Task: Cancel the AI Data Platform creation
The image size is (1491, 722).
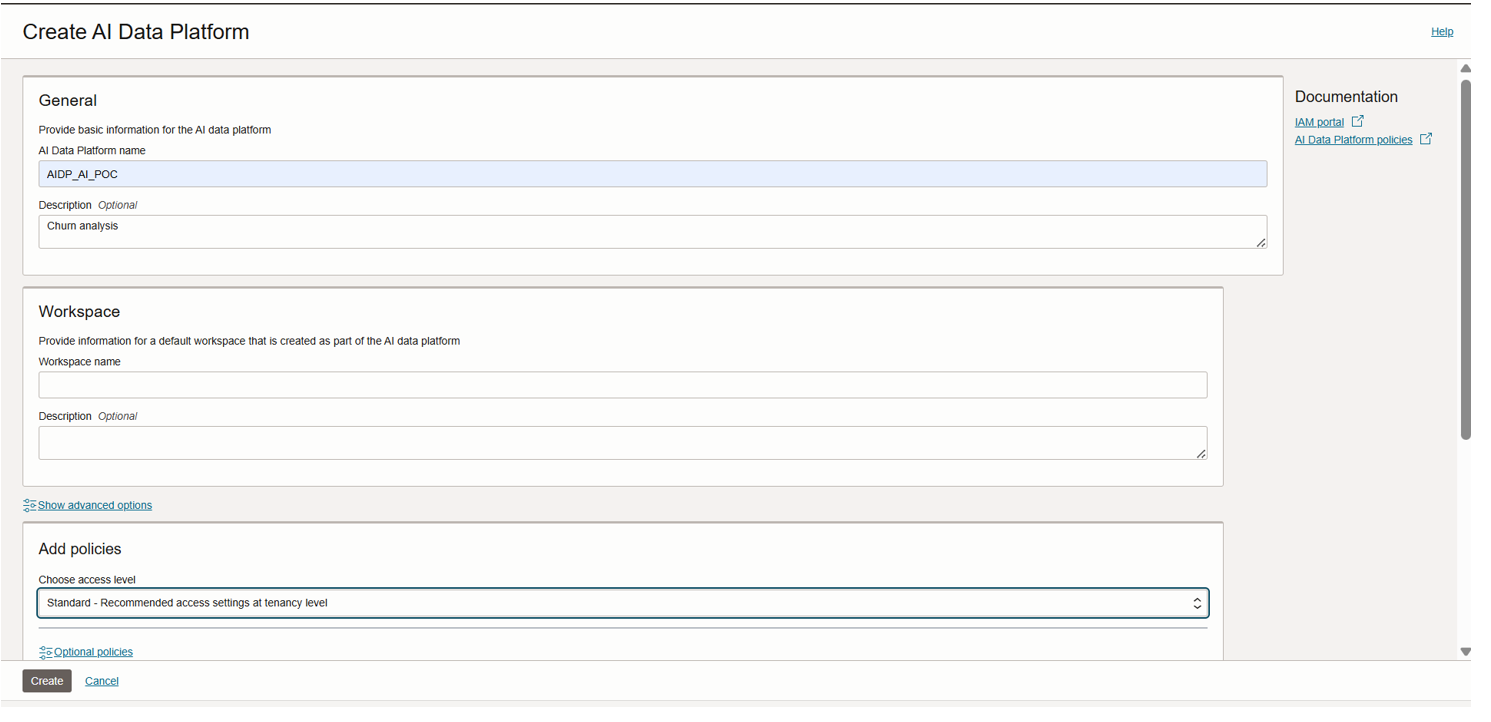Action: coord(102,681)
